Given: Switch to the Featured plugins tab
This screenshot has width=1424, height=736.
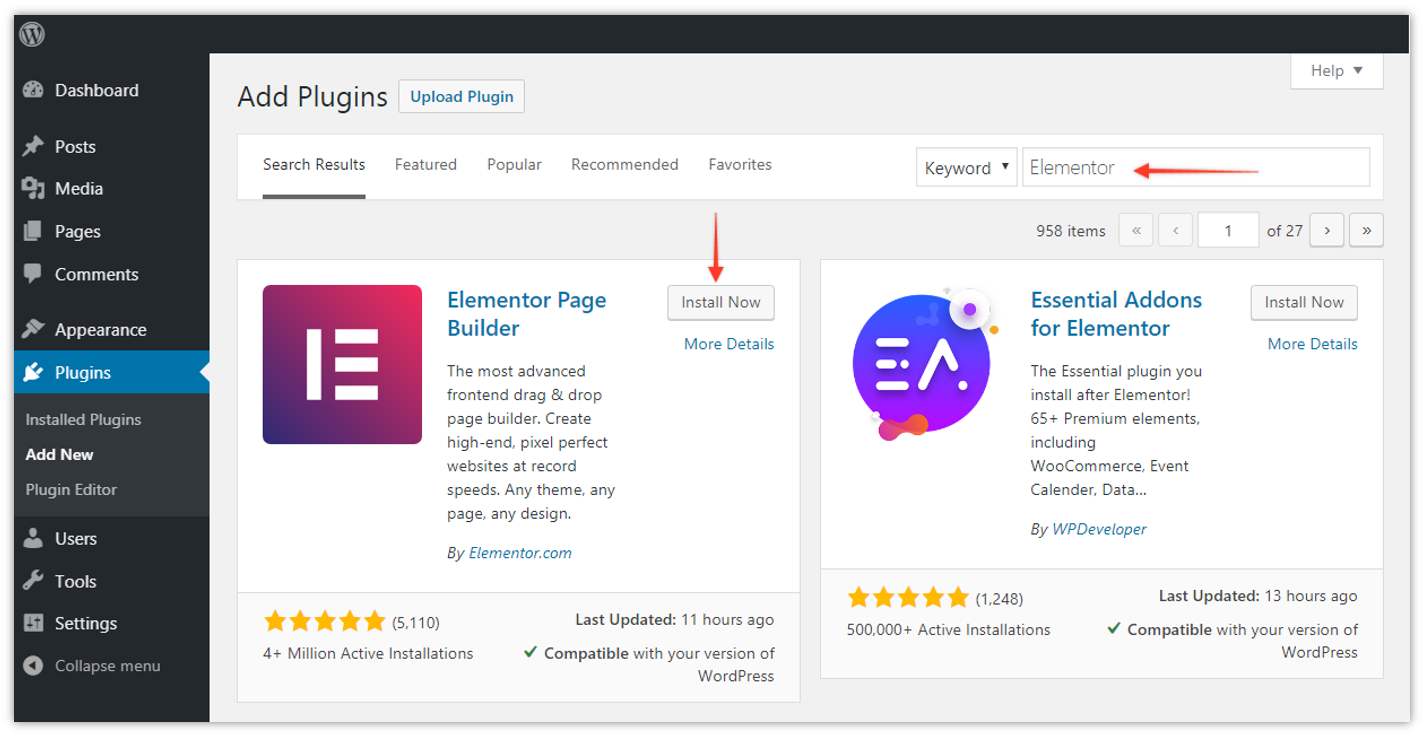Looking at the screenshot, I should point(425,164).
